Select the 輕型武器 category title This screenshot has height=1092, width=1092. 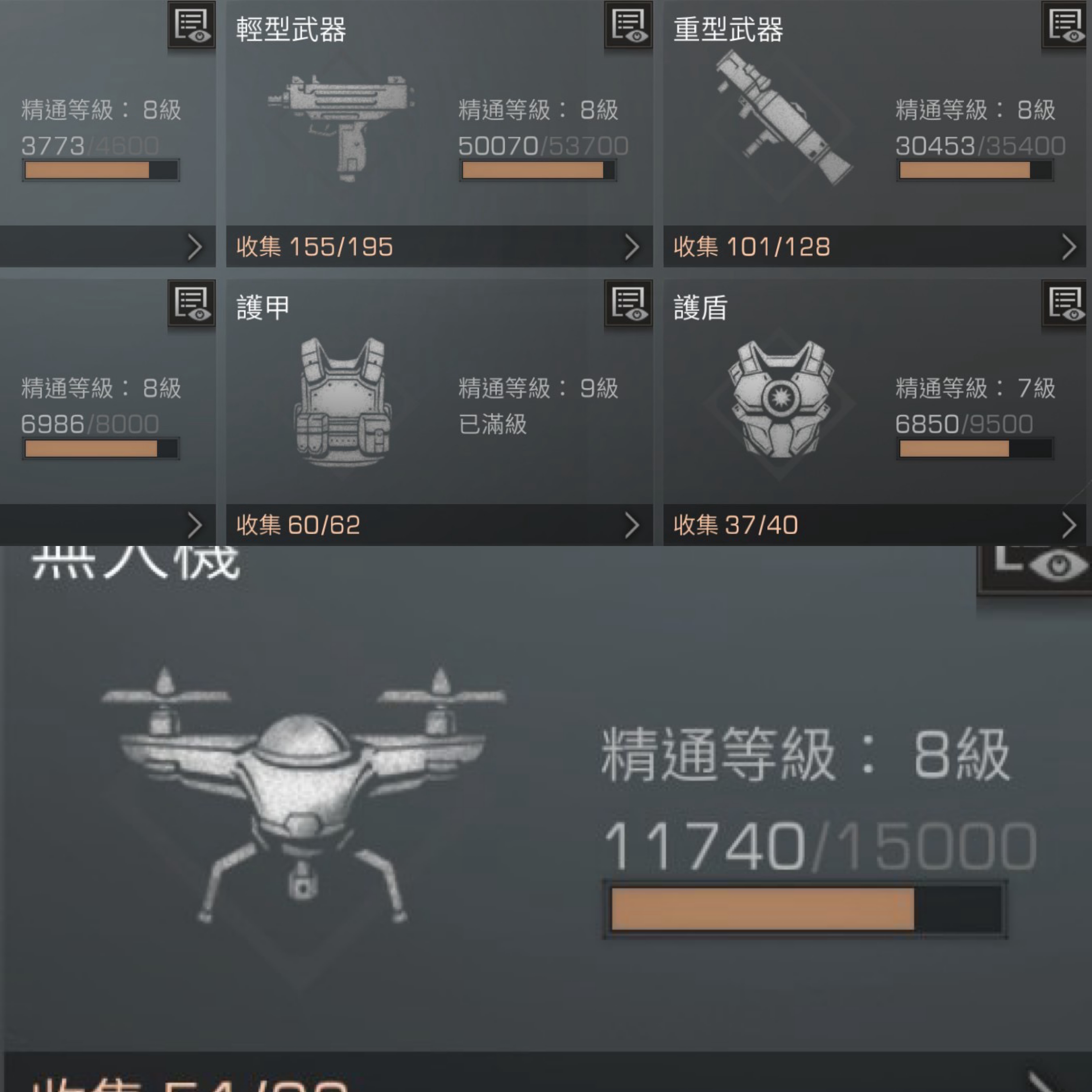(291, 29)
